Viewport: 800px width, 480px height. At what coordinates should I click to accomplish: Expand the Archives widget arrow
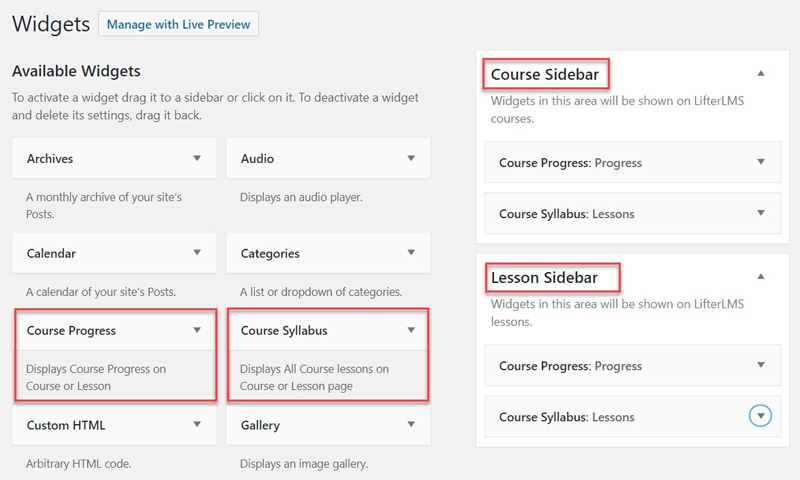pos(197,158)
